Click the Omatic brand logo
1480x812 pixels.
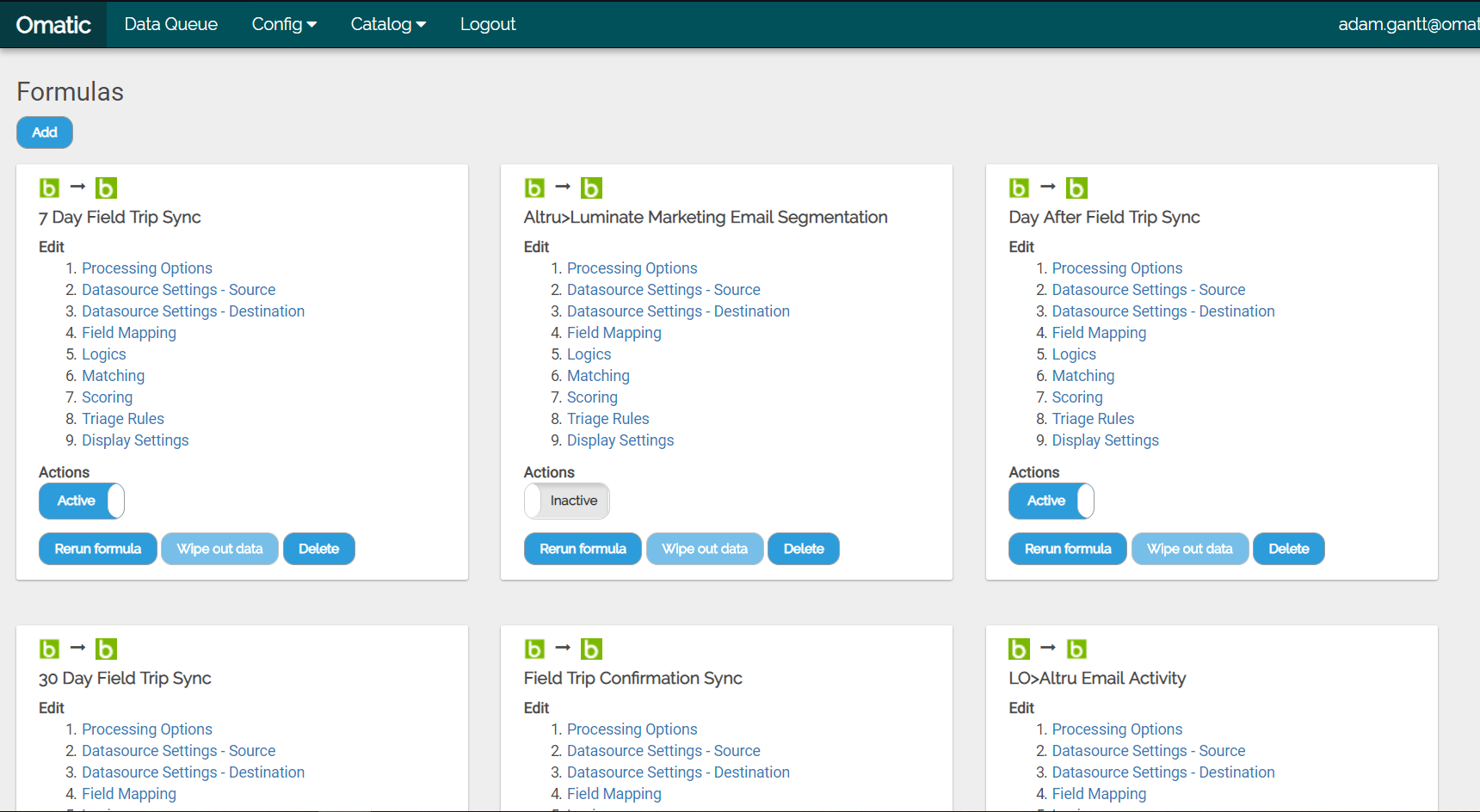tap(53, 25)
